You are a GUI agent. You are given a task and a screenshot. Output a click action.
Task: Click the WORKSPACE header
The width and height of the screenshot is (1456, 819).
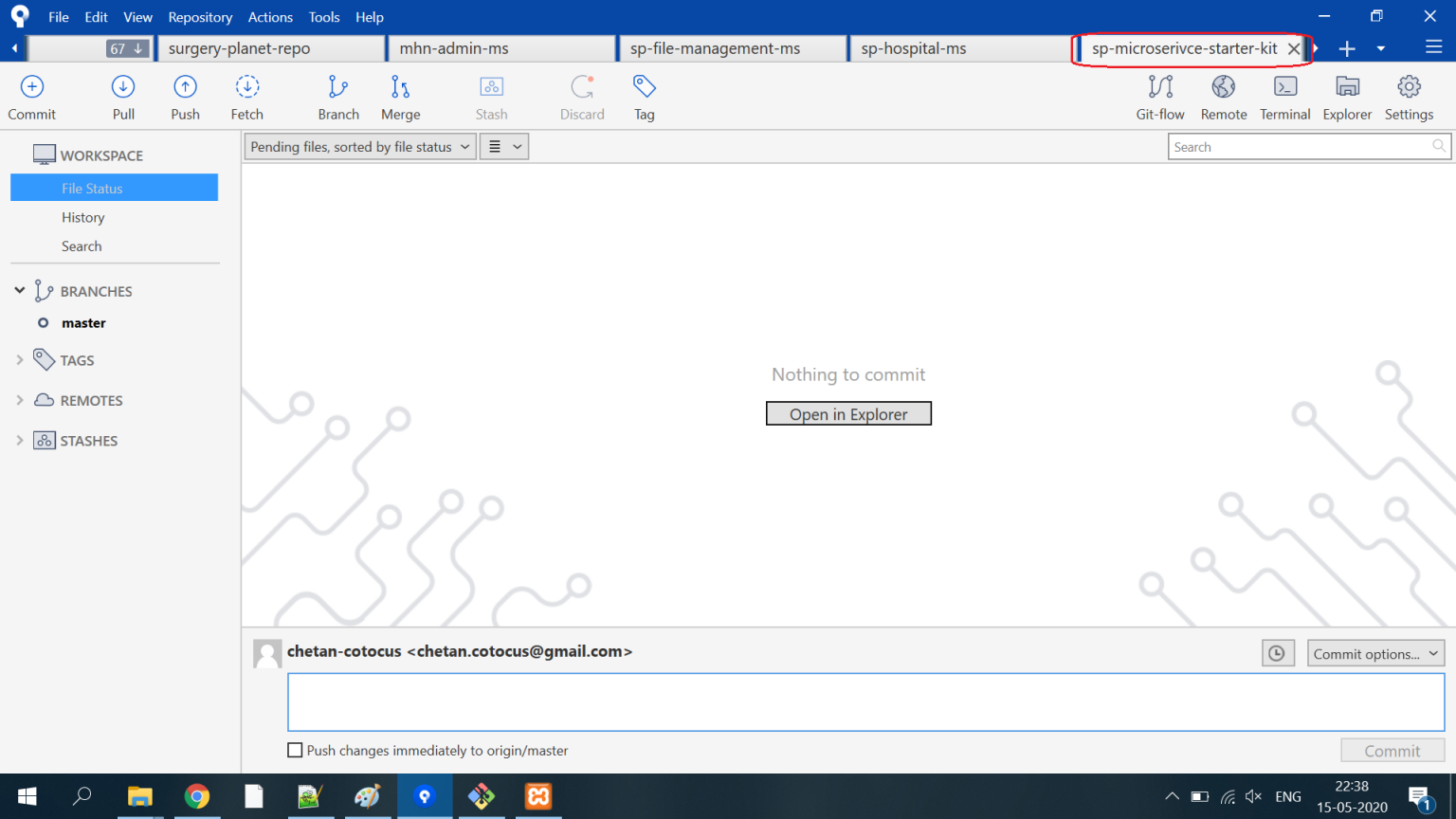click(x=101, y=155)
